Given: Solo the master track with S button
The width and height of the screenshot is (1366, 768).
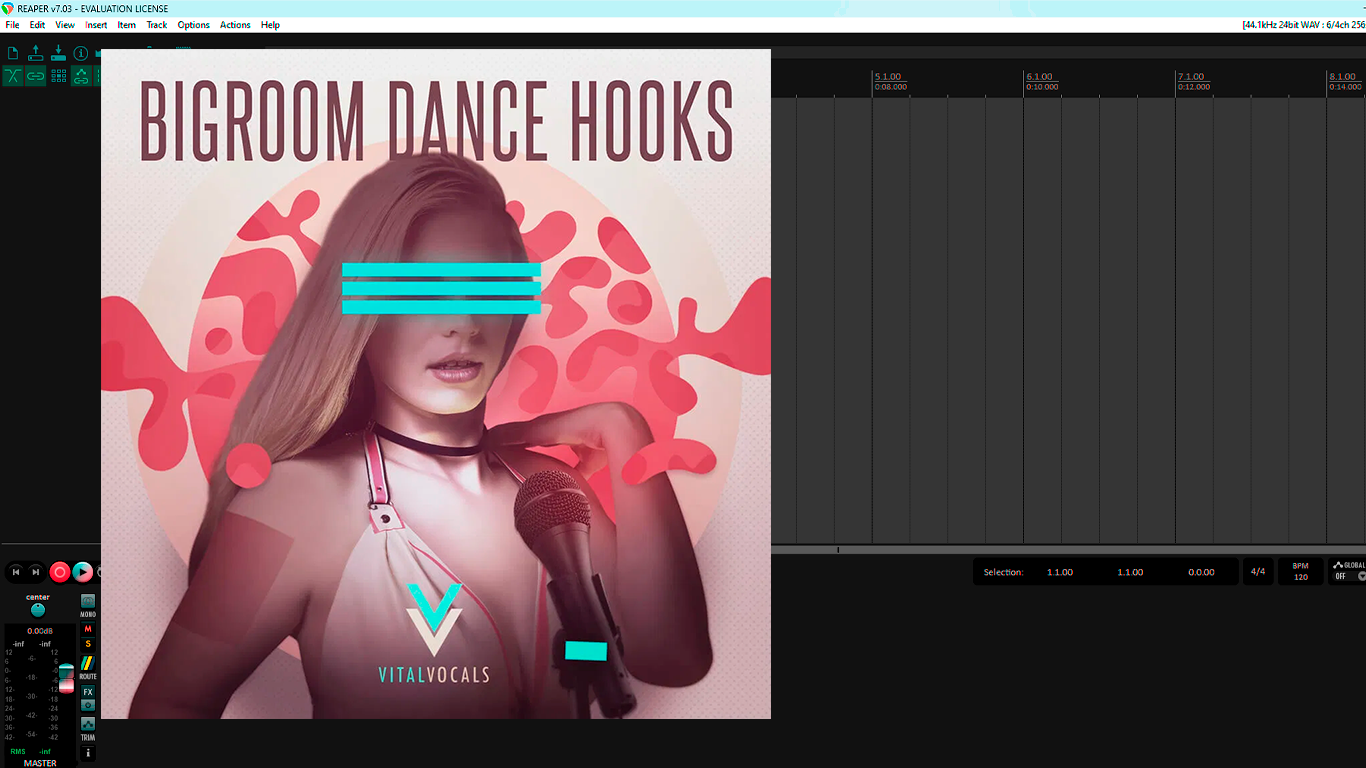Looking at the screenshot, I should click(88, 643).
